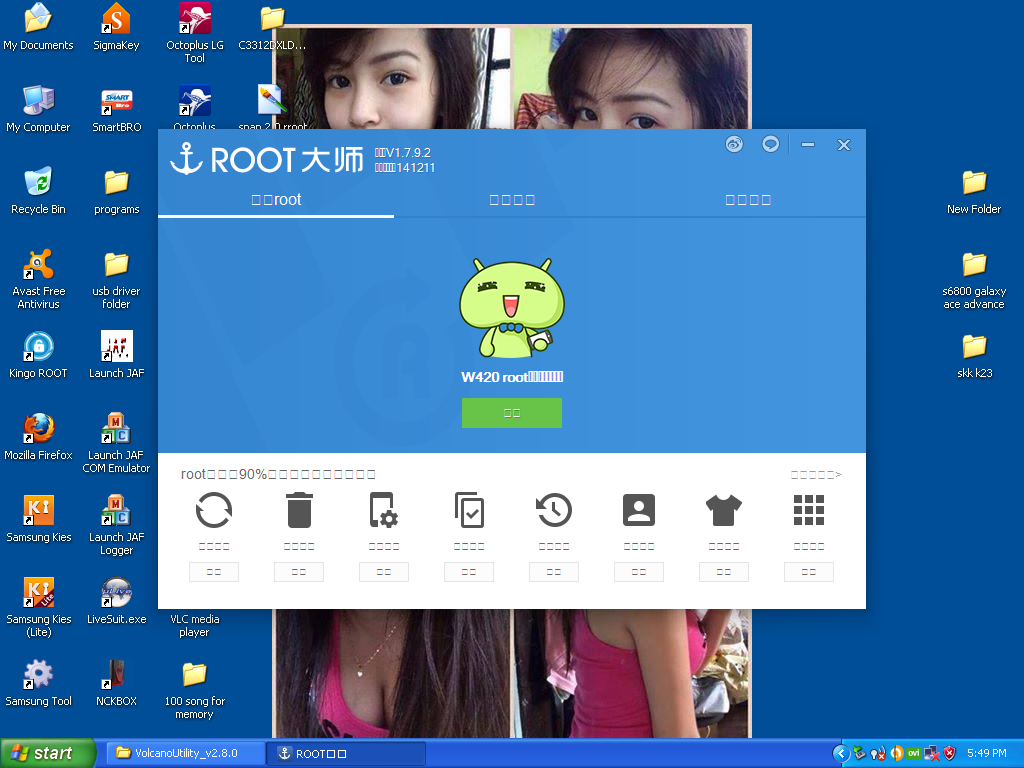Switch to the active root tab
This screenshot has width=1024, height=768.
pos(276,200)
